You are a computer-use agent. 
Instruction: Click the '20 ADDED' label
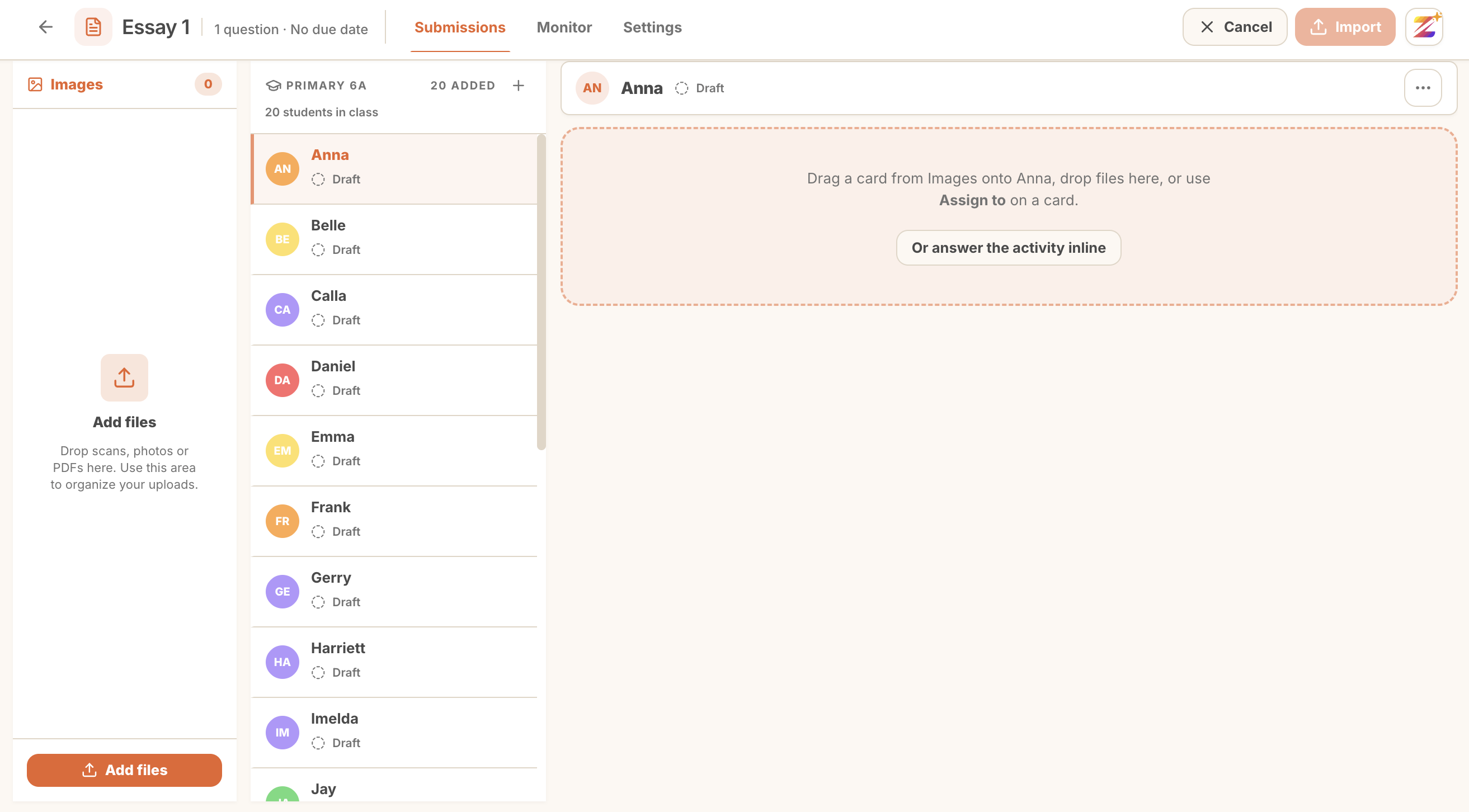(x=463, y=86)
